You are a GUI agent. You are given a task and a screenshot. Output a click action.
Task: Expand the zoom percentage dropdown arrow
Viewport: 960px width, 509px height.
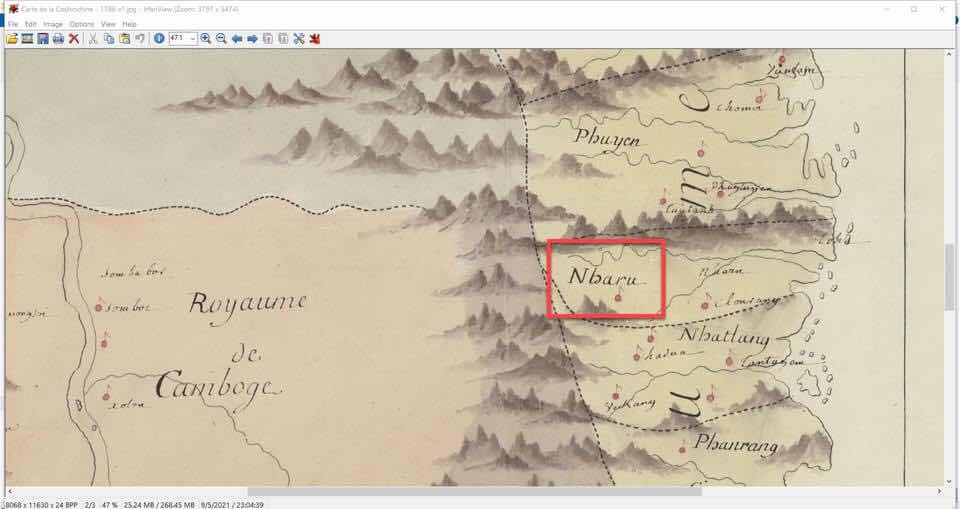pos(193,39)
